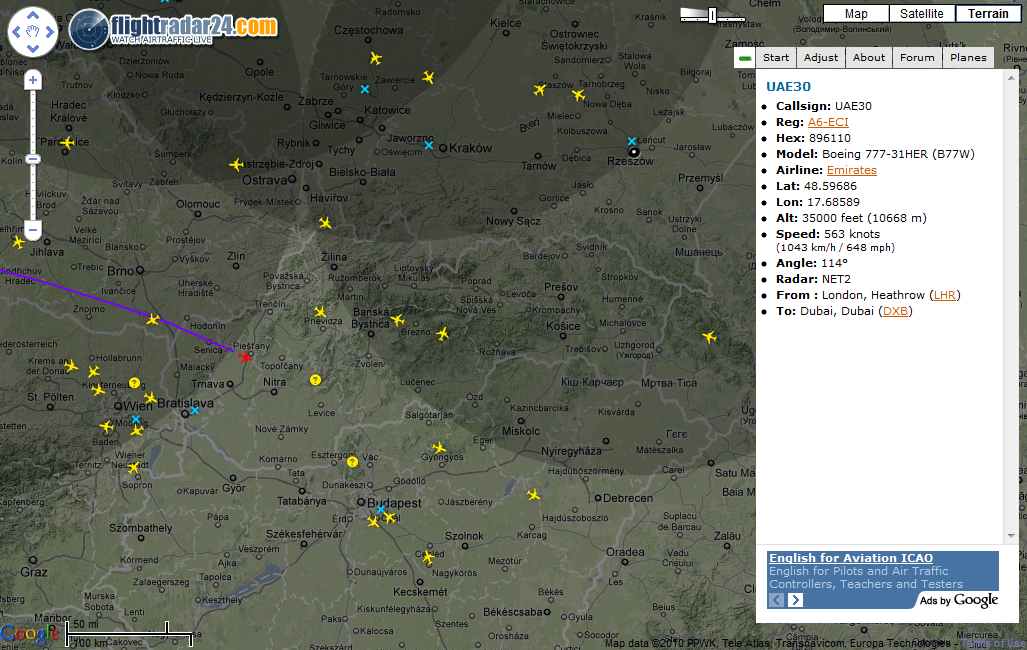This screenshot has height=650, width=1027.
Task: Click the info panel scrollbar down arrow
Action: pyautogui.click(x=1011, y=535)
